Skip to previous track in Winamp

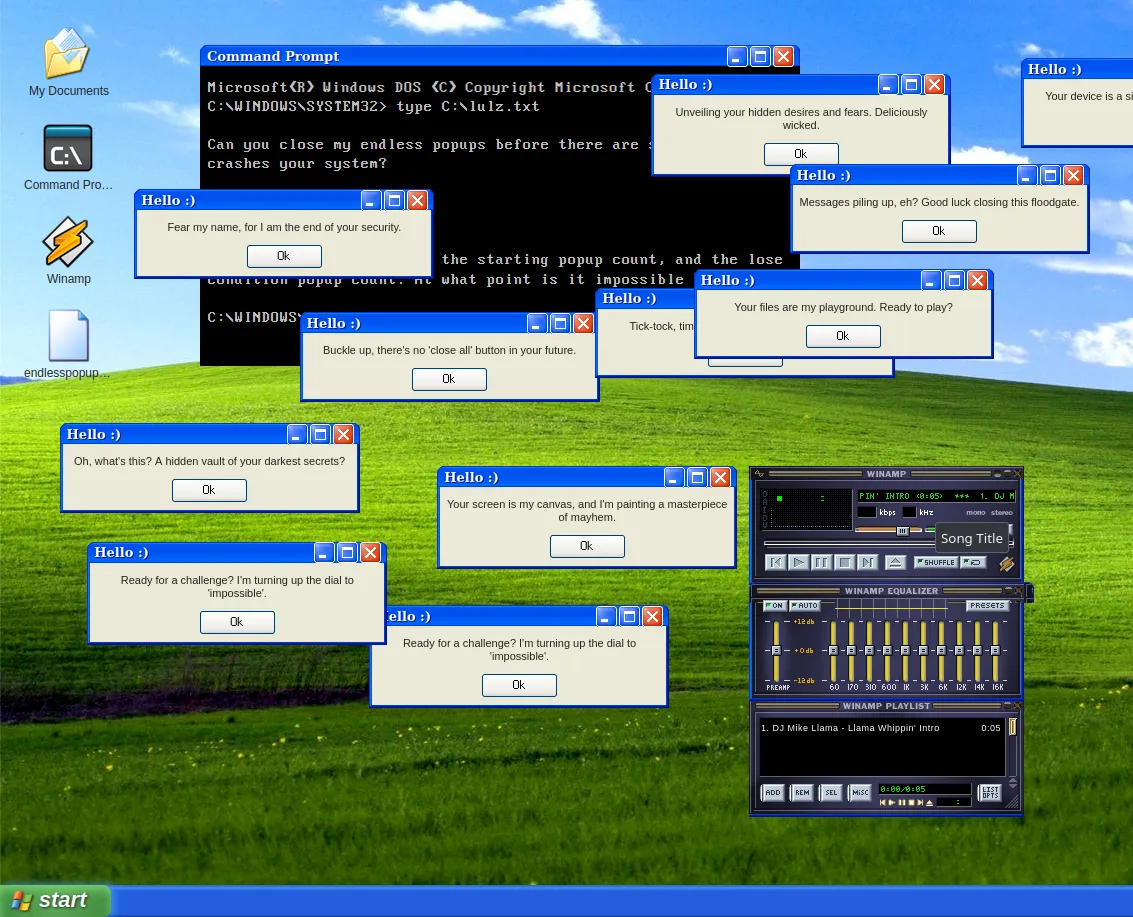775,563
